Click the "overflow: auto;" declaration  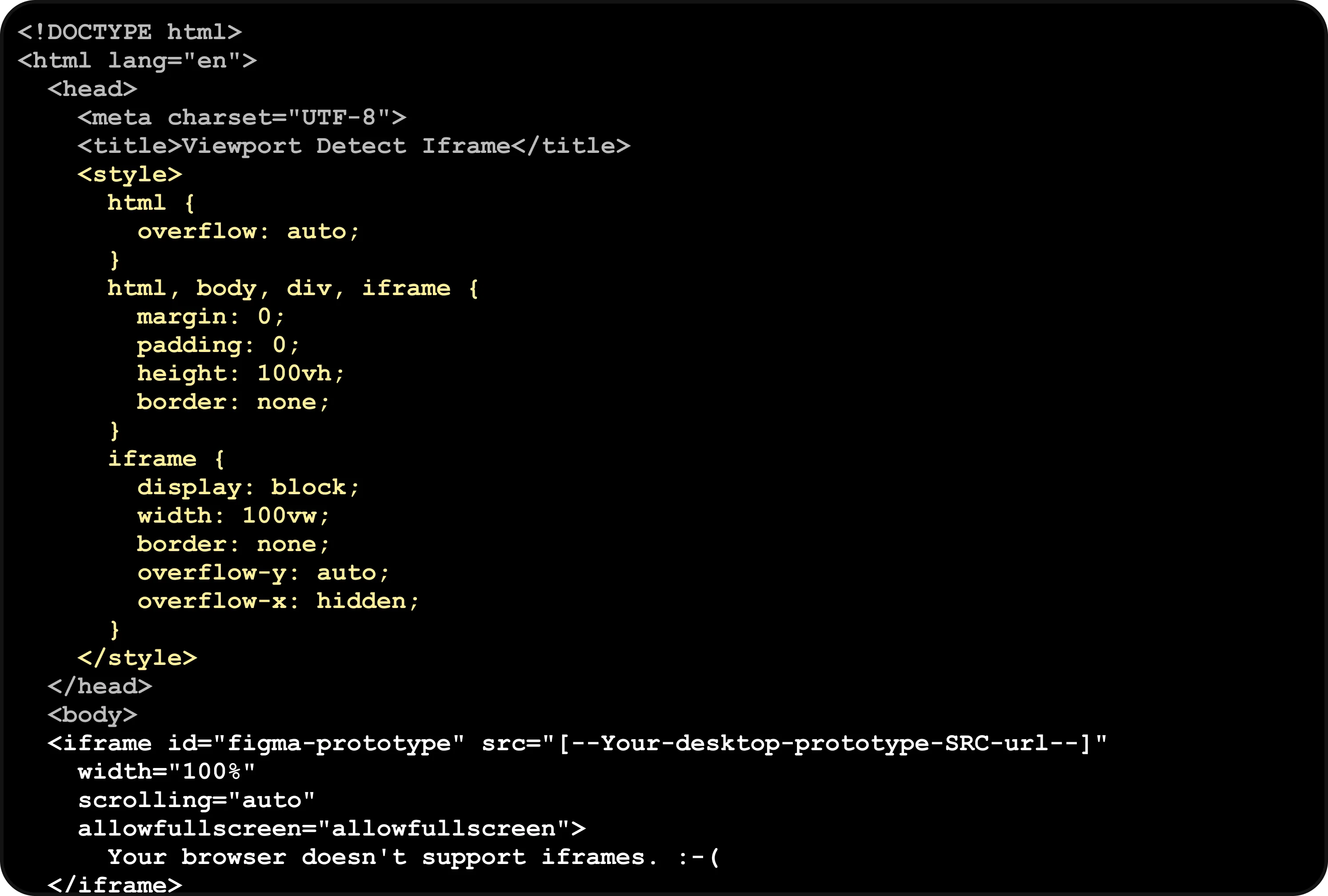click(248, 232)
